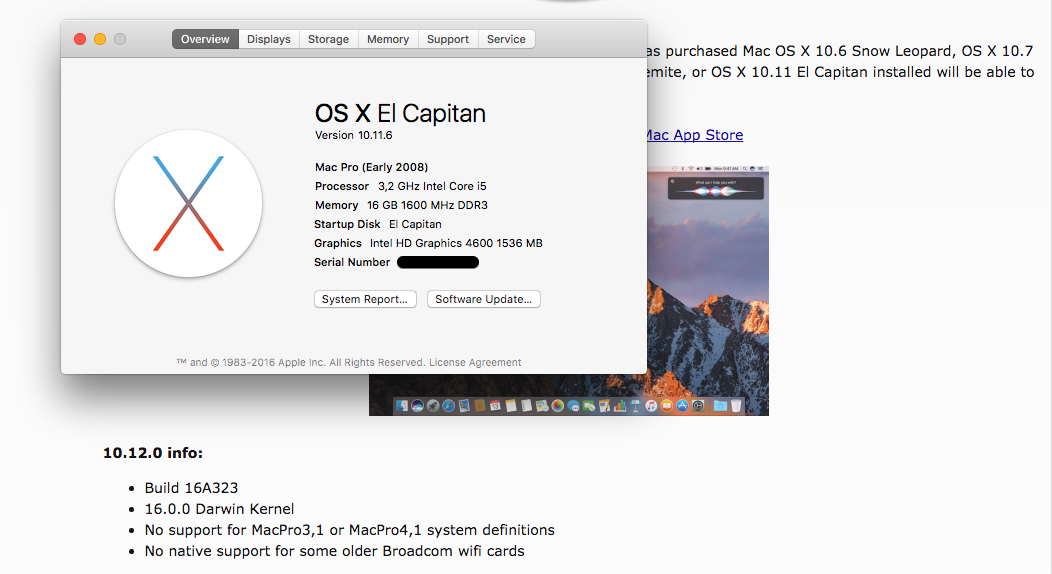
Task: Click the 16.0.0 Darwin Kernel bullet
Action: point(219,509)
